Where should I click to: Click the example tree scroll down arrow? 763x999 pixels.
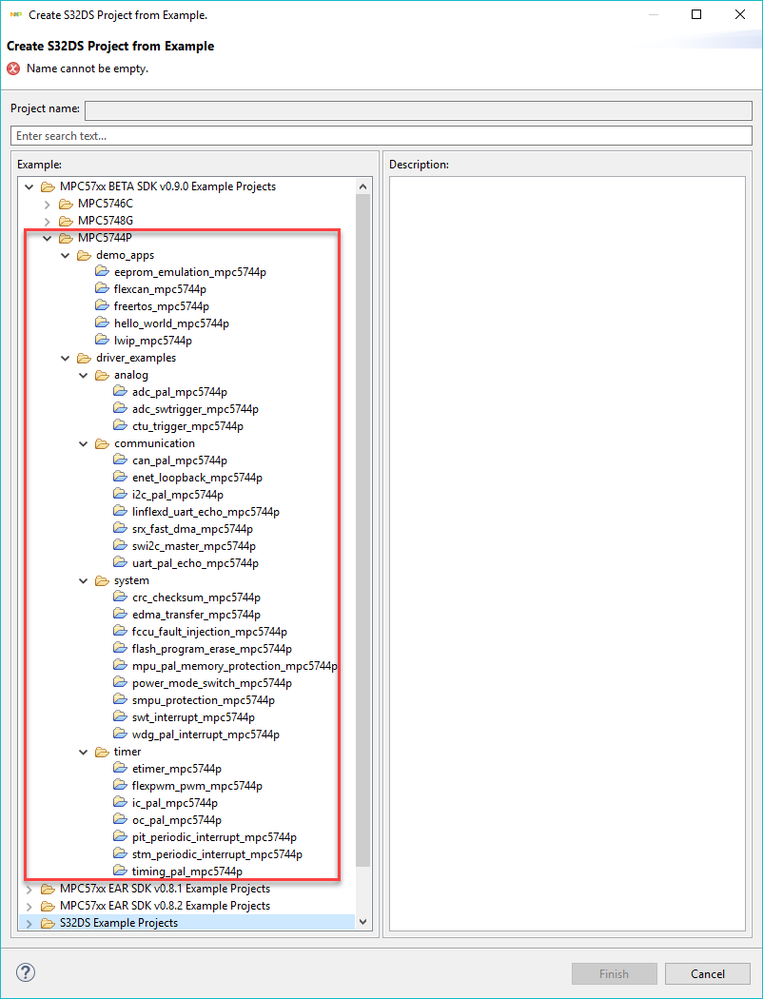[363, 922]
